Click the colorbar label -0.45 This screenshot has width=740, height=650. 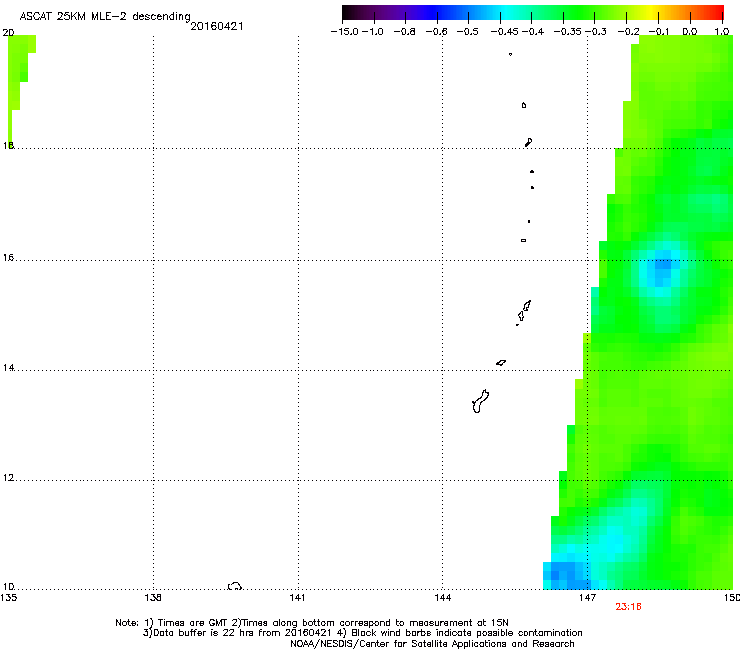(x=505, y=32)
